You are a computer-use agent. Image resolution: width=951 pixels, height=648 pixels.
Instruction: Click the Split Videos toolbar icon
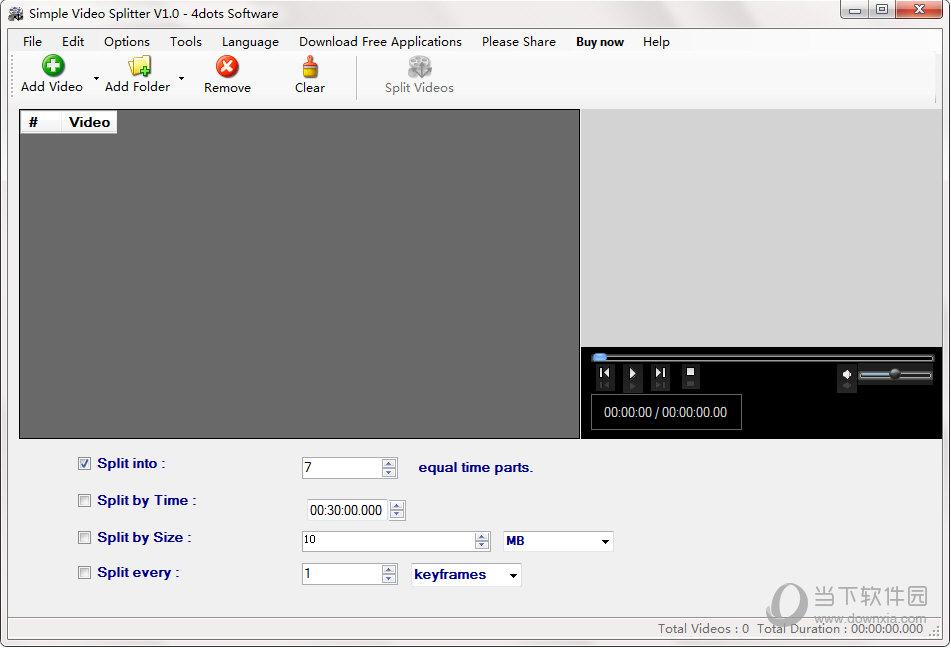click(419, 67)
